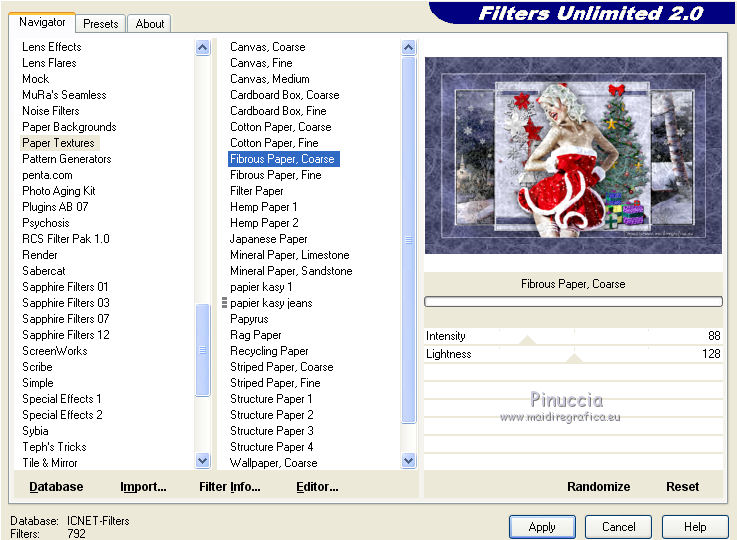Select the ScreenWorks category
Viewport: 737px width, 540px height.
[55, 351]
